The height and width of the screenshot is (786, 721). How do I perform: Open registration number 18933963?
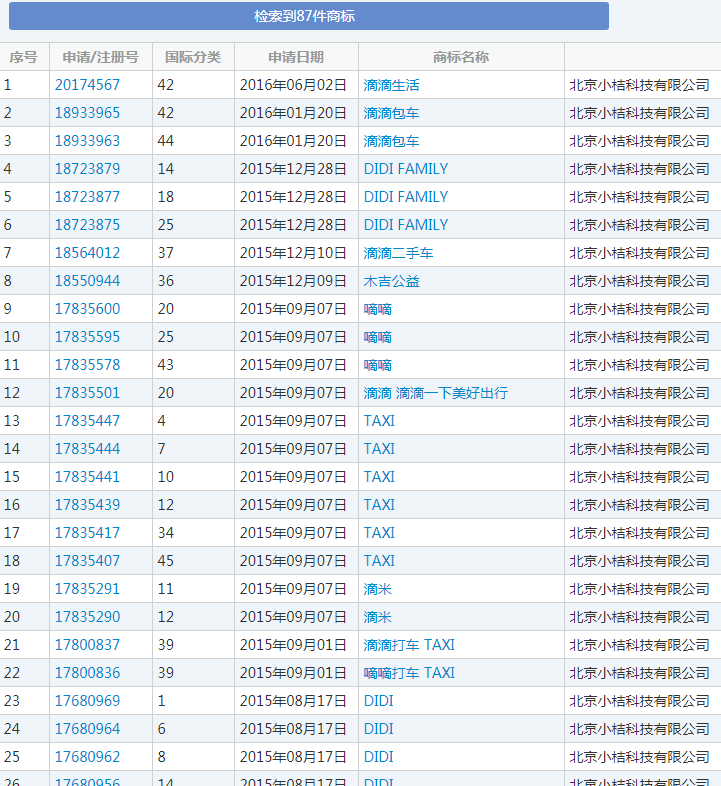[87, 141]
